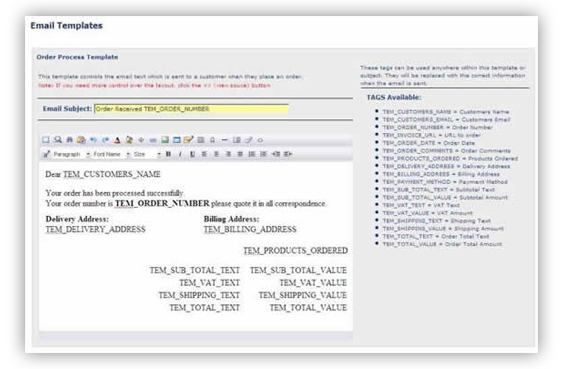Image resolution: width=563 pixels, height=369 pixels.
Task: Click the 'Dear TEM_CUSTOMERS_NAME' line in editor
Action: [x=103, y=174]
